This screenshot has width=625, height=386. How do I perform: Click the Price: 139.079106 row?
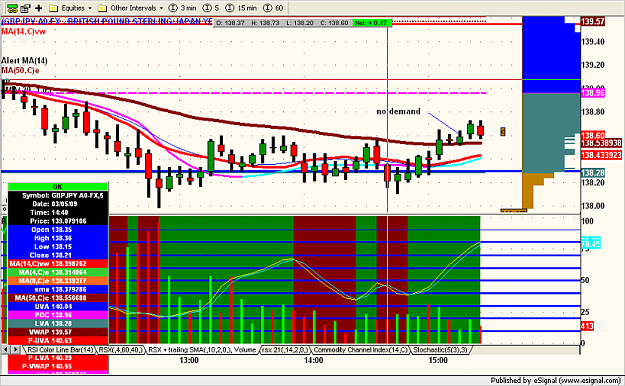(58, 221)
